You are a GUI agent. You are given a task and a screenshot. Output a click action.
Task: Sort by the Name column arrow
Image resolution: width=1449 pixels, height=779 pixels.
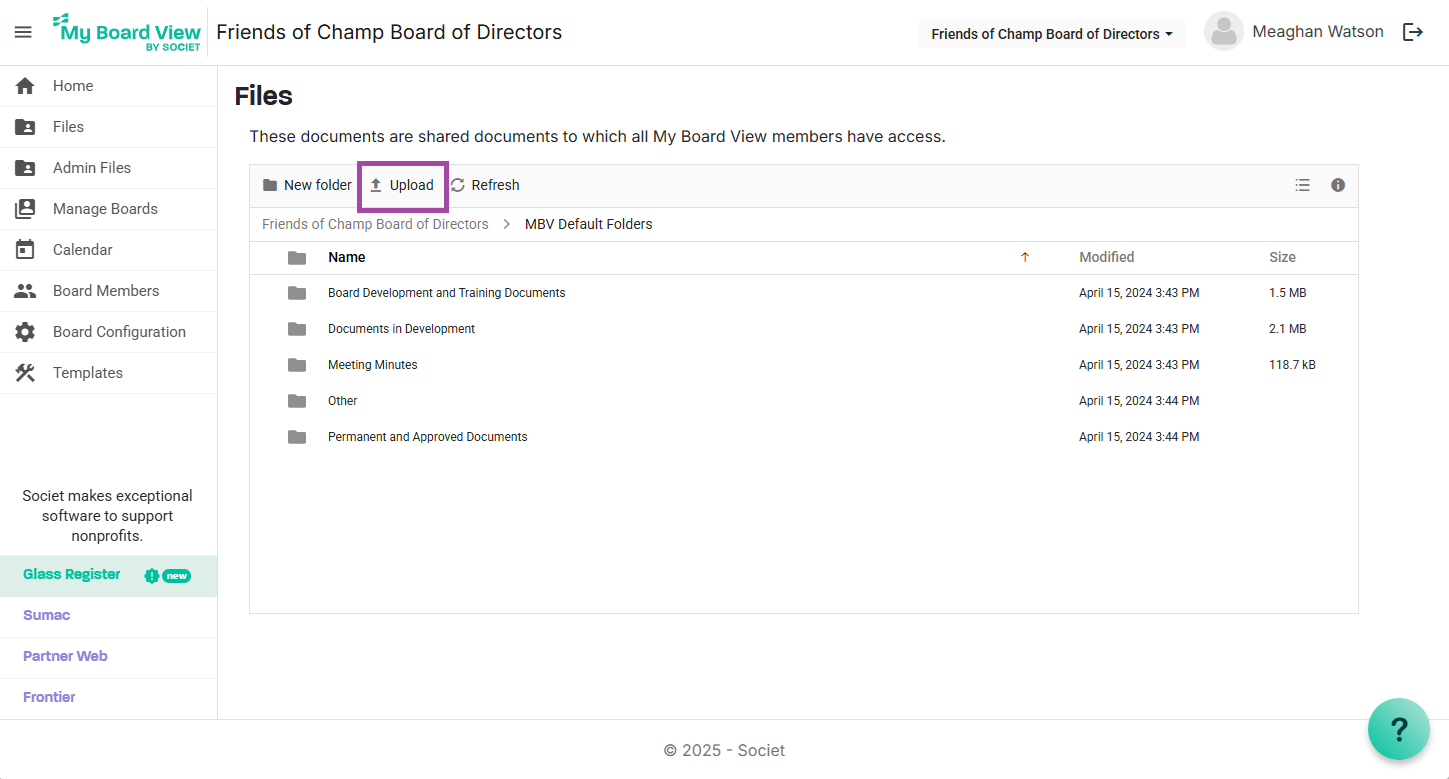click(x=1024, y=258)
